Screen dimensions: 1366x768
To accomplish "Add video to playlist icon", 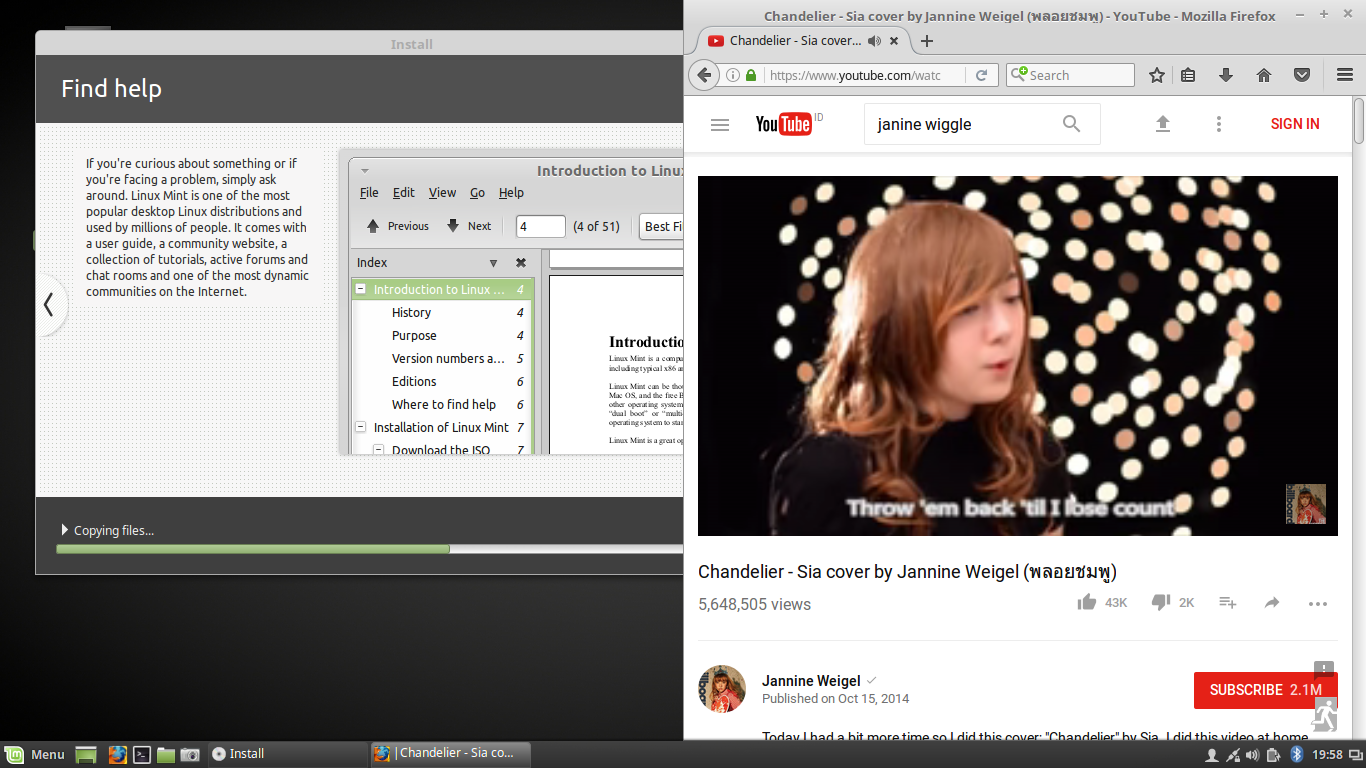I will 1228,602.
